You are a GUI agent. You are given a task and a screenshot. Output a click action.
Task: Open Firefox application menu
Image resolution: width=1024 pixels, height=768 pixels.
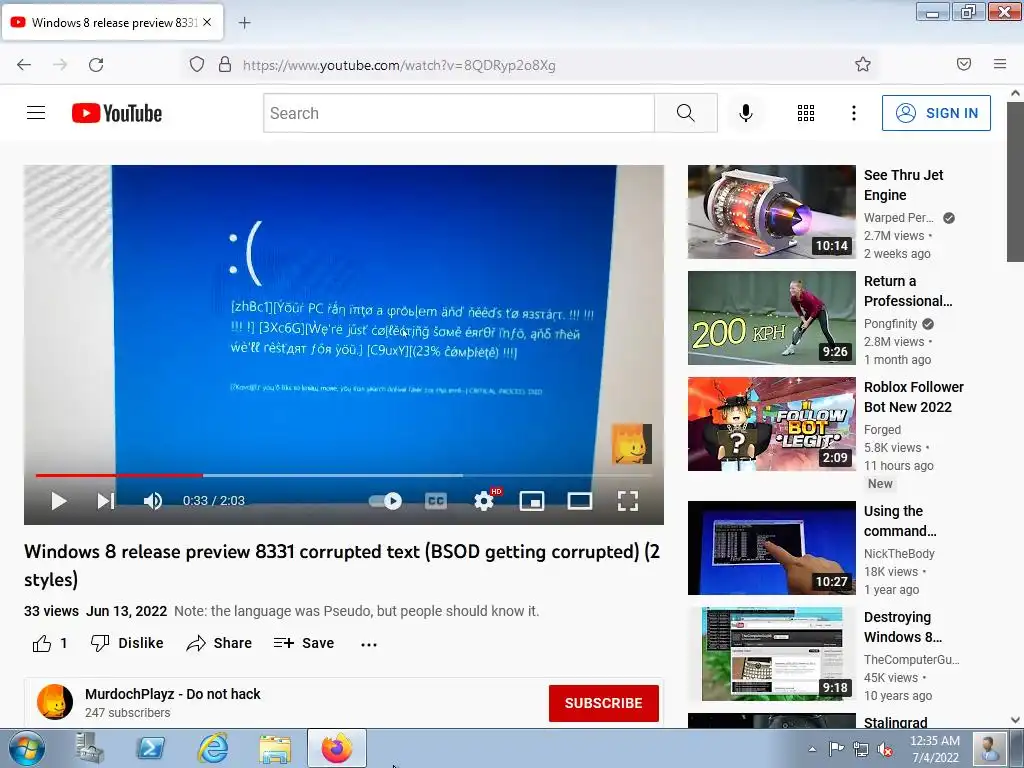click(1000, 64)
